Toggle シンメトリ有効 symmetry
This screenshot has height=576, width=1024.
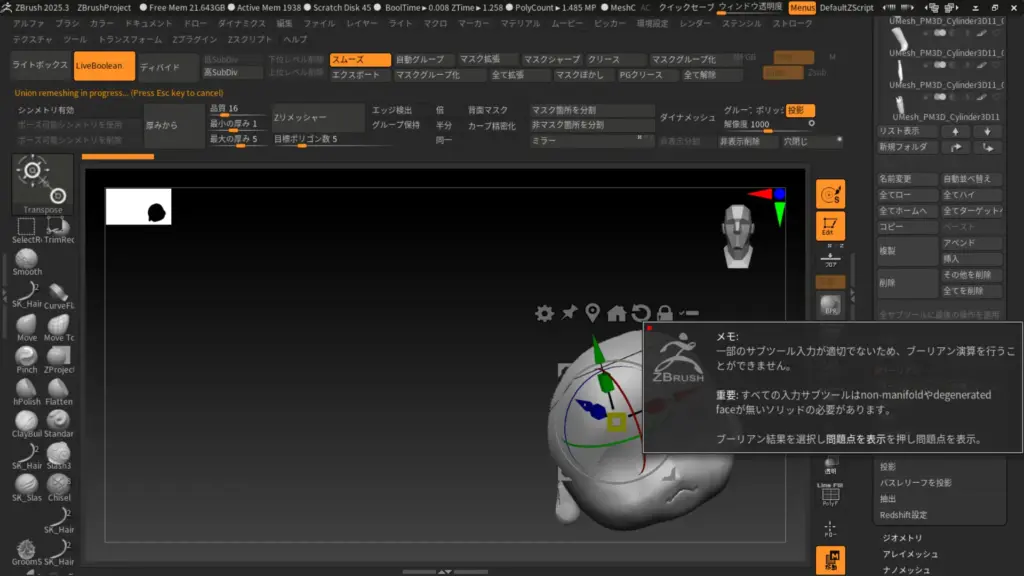point(46,110)
